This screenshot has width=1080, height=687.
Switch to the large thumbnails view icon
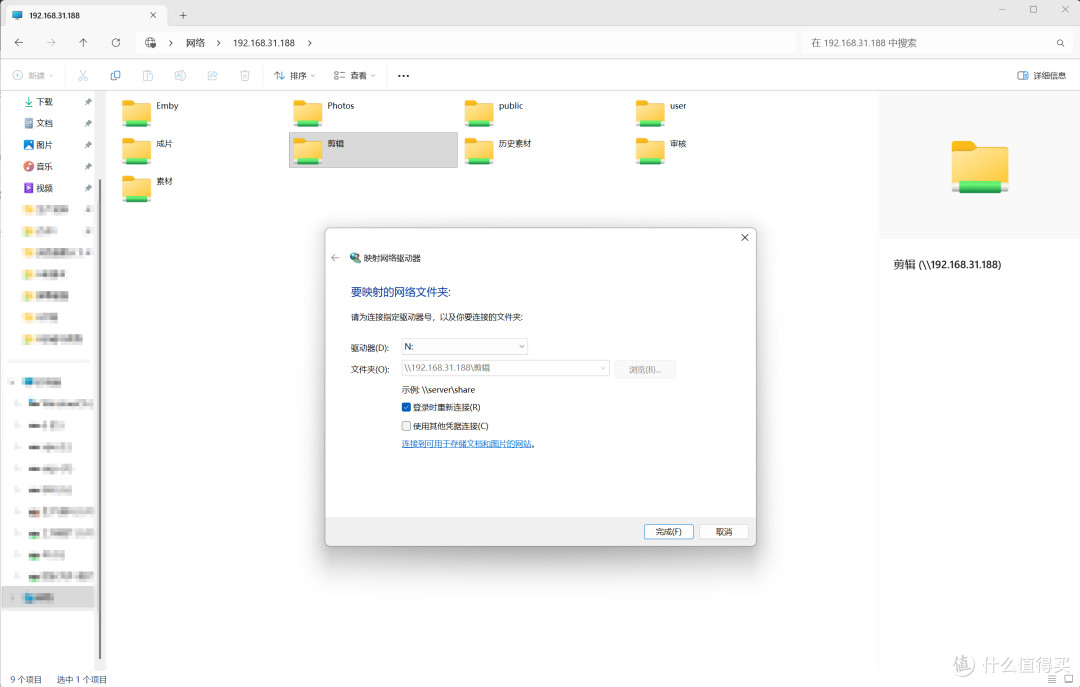(x=1069, y=679)
